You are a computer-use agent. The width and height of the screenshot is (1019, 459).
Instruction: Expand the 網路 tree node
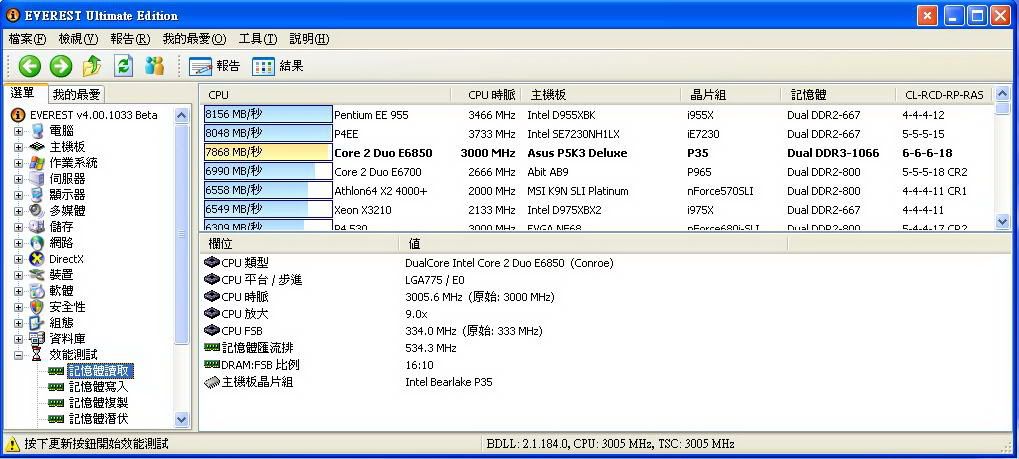tap(18, 243)
